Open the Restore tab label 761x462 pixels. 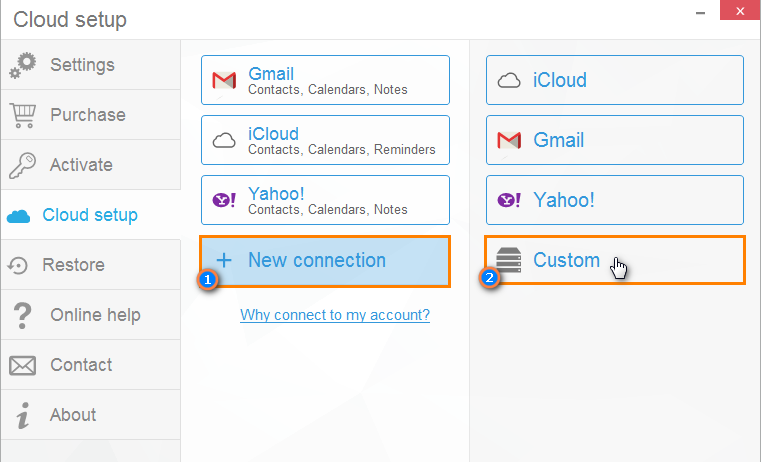73,265
